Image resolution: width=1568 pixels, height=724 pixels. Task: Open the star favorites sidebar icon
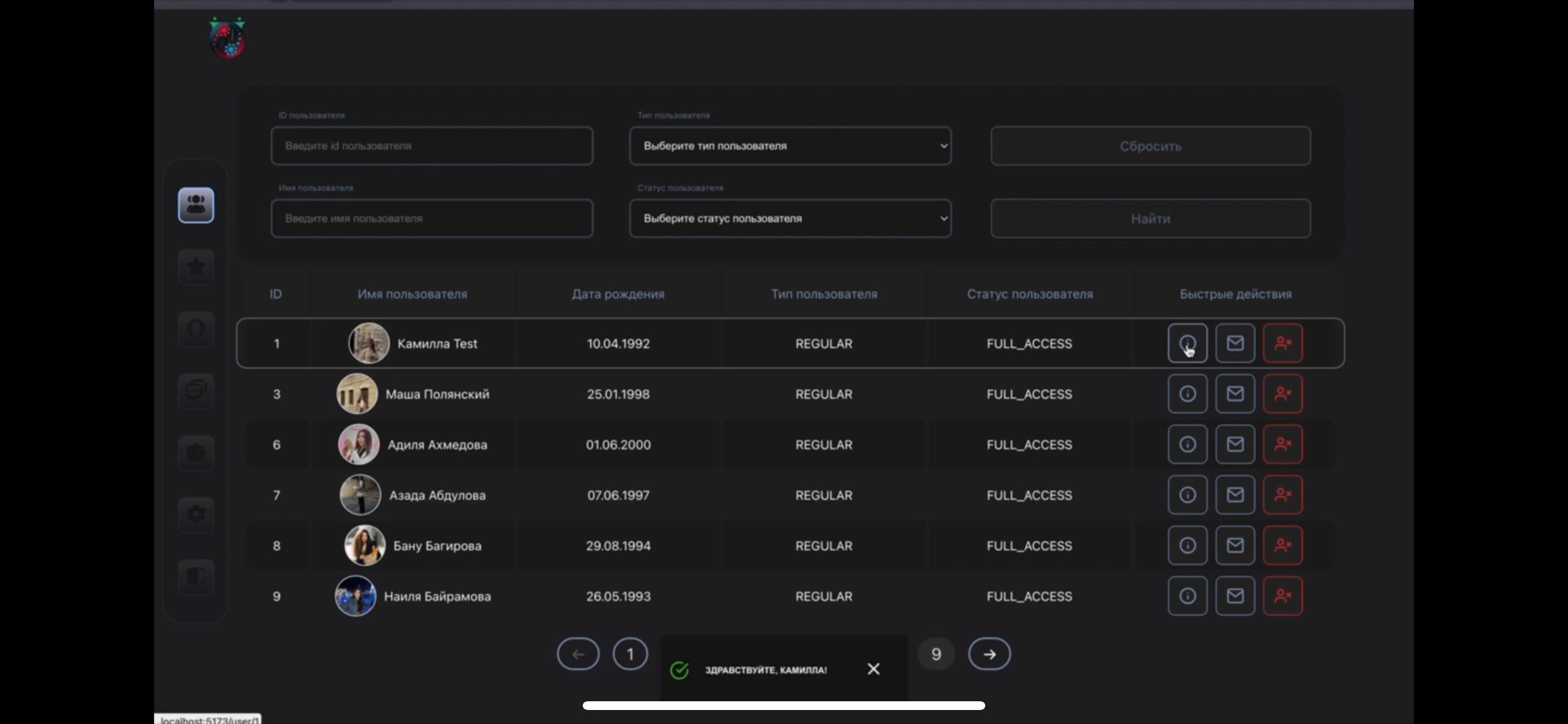[x=195, y=266]
